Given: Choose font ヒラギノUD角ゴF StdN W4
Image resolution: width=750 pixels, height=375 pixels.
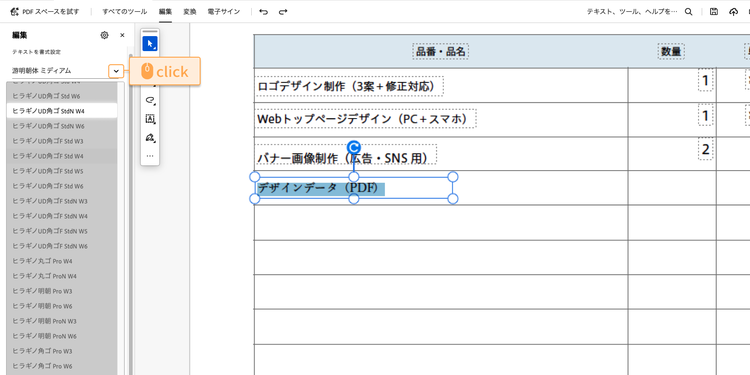Looking at the screenshot, I should pyautogui.click(x=62, y=216).
